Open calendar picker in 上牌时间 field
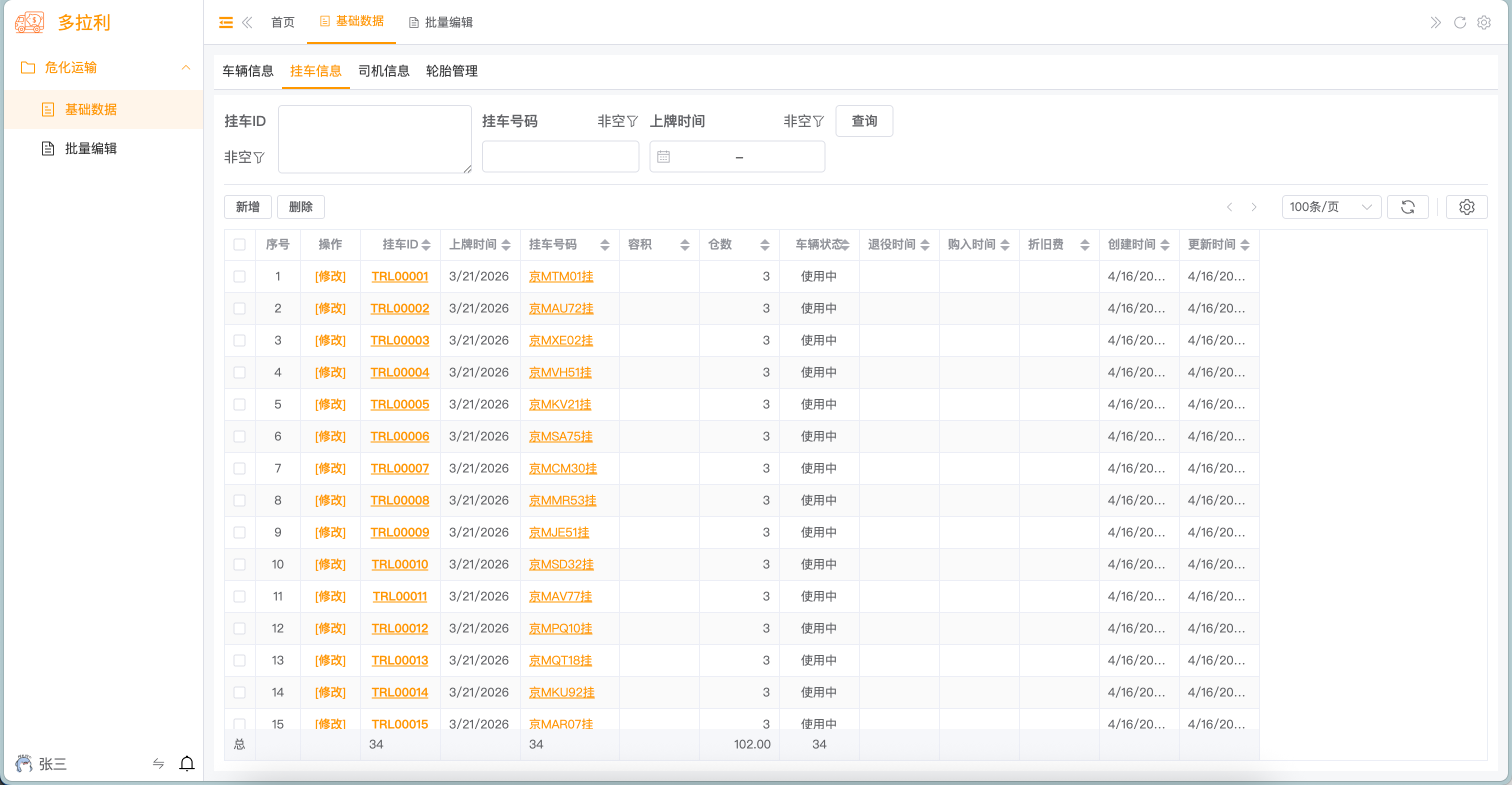The image size is (1512, 785). point(665,156)
